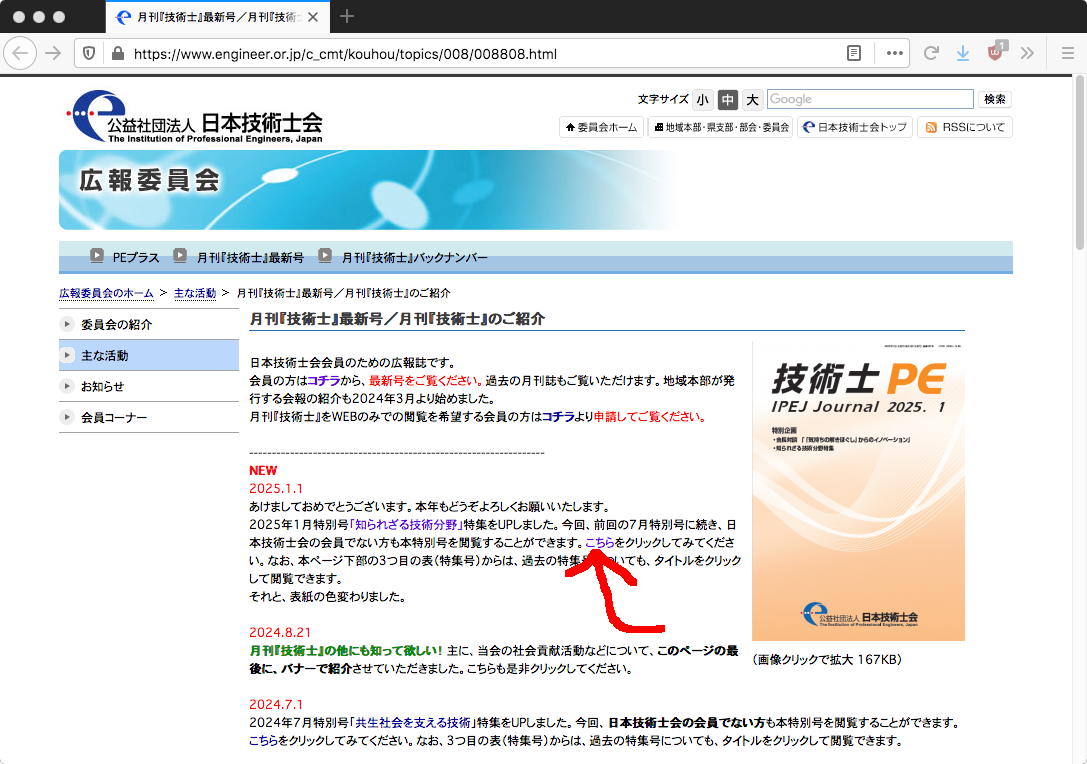Click the 日本技術士会 logo image
Image resolution: width=1087 pixels, height=764 pixels.
195,116
